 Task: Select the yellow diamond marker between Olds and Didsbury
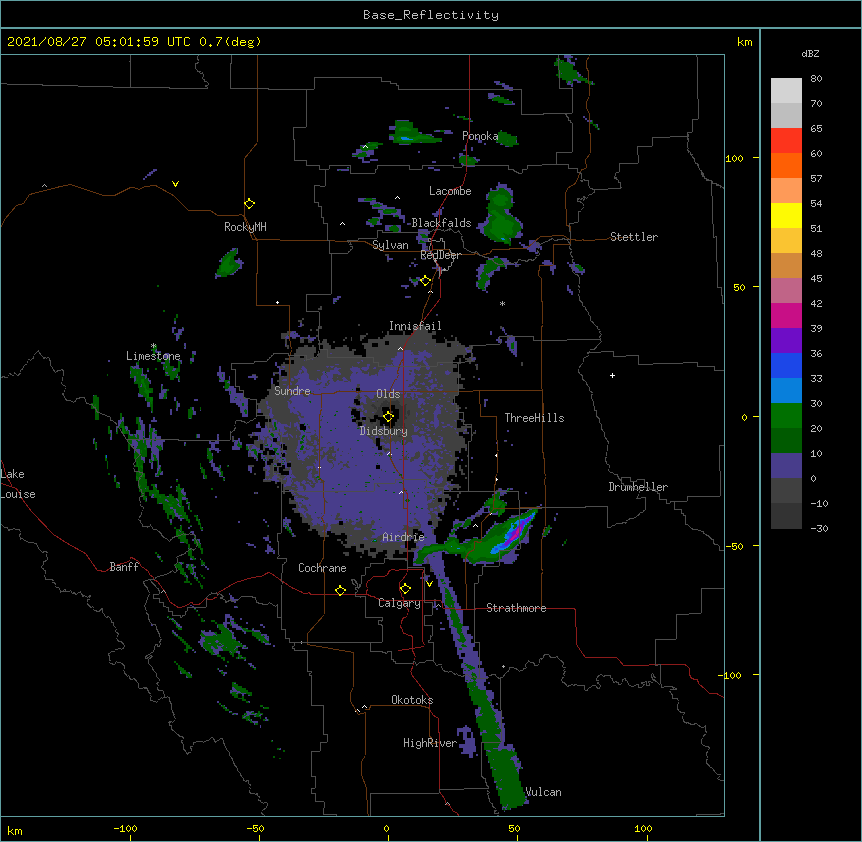[x=389, y=416]
